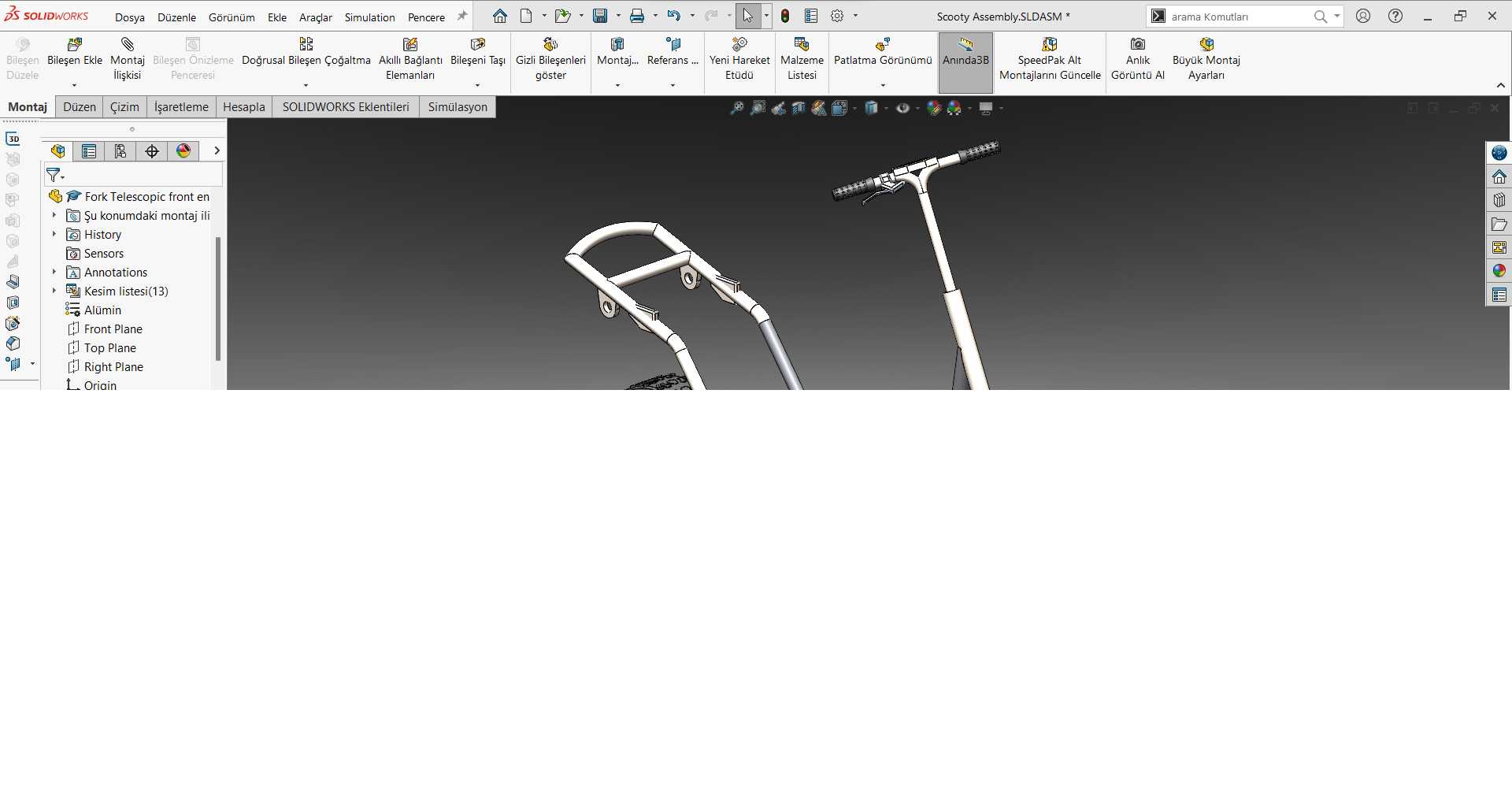
Task: Collapse the ribbon with the up chevron
Action: [1501, 85]
